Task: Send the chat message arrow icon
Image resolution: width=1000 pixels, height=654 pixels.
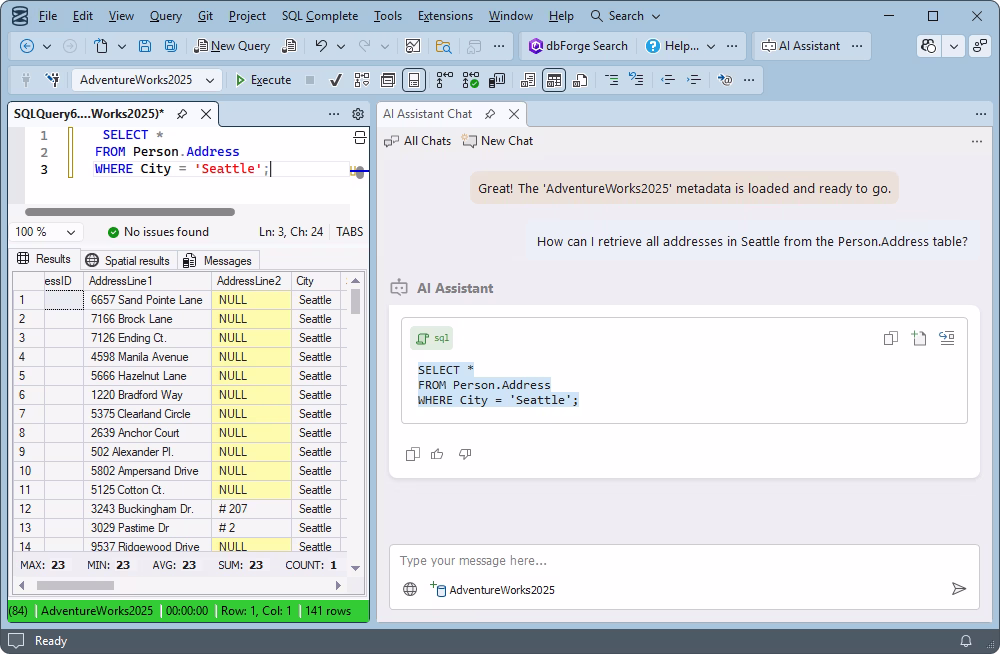Action: pyautogui.click(x=958, y=589)
